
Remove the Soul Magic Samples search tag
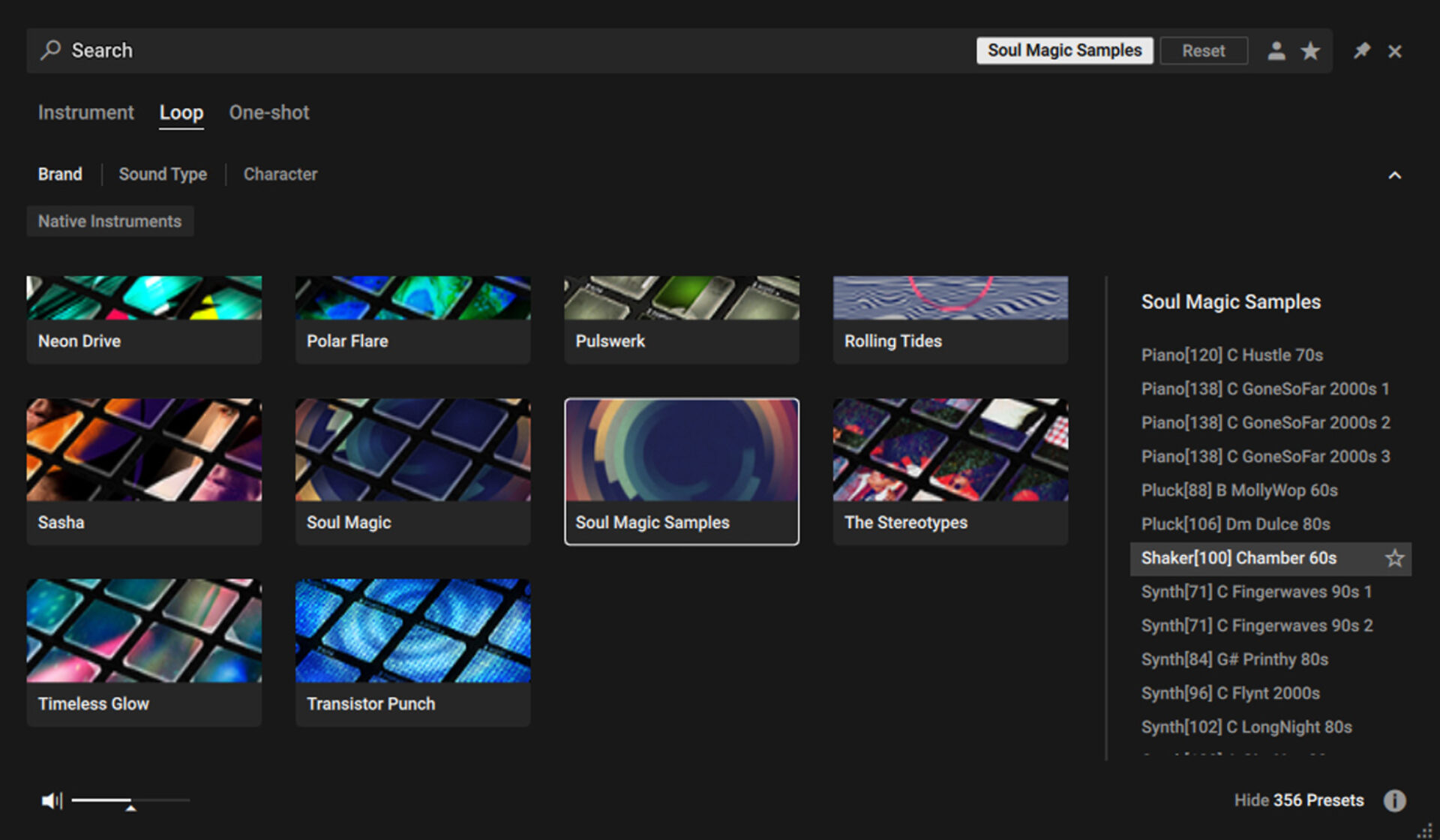1063,50
